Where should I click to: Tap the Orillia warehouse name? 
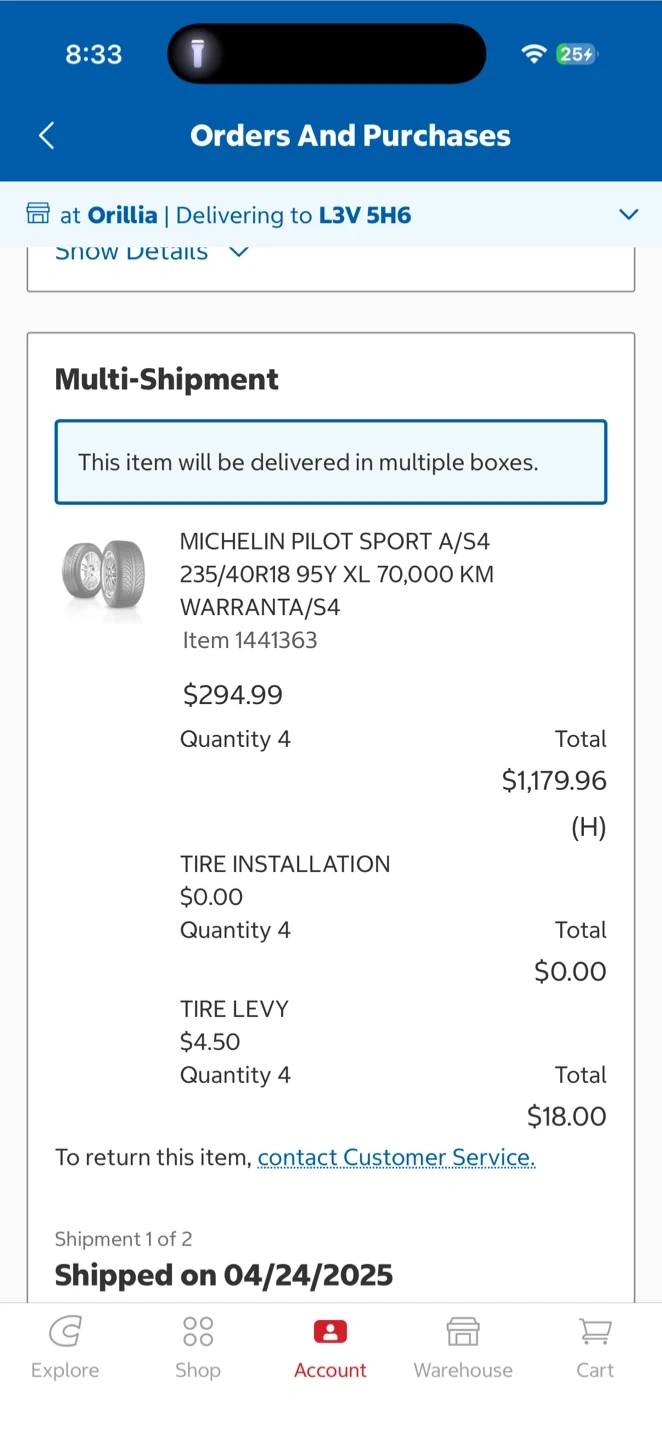pos(122,215)
